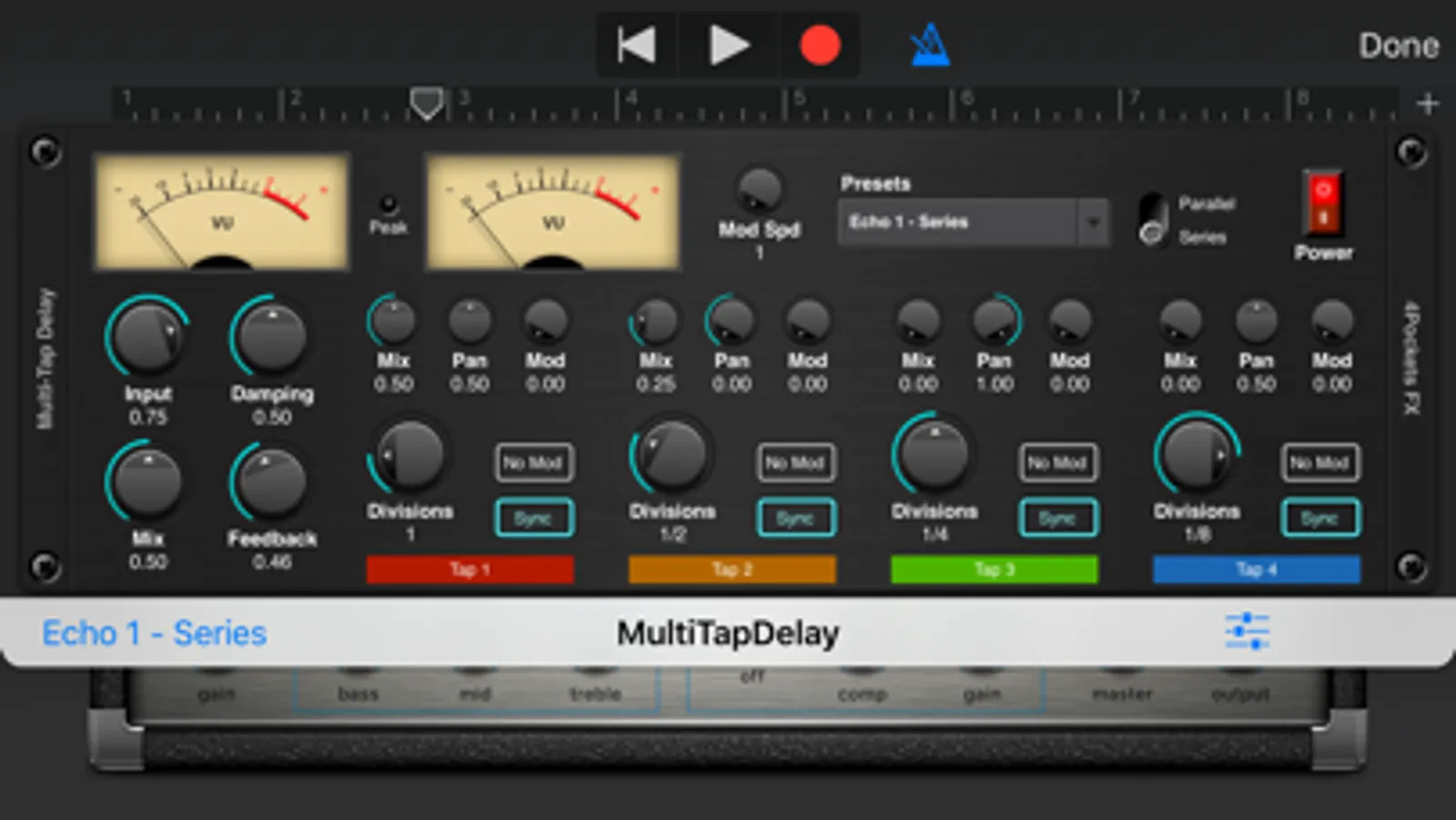Start recording with the red record button
This screenshot has height=820, width=1456.
[820, 45]
